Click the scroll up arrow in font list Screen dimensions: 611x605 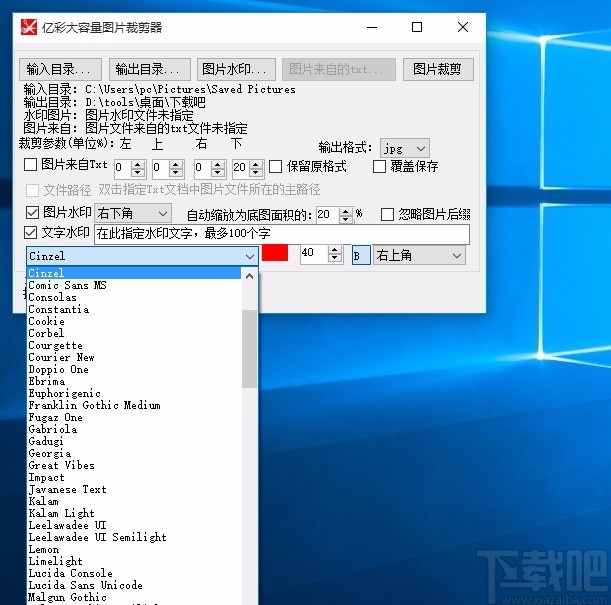(250, 276)
